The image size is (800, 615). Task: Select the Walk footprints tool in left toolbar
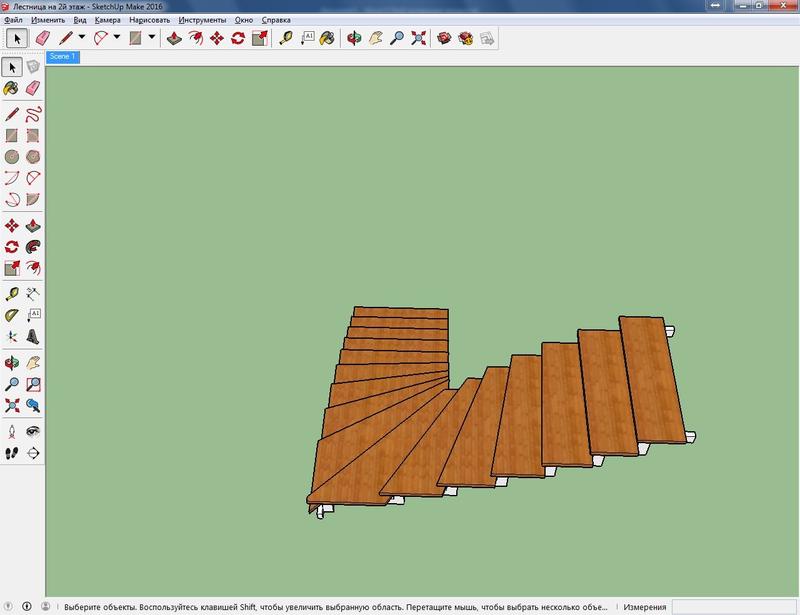click(x=12, y=453)
